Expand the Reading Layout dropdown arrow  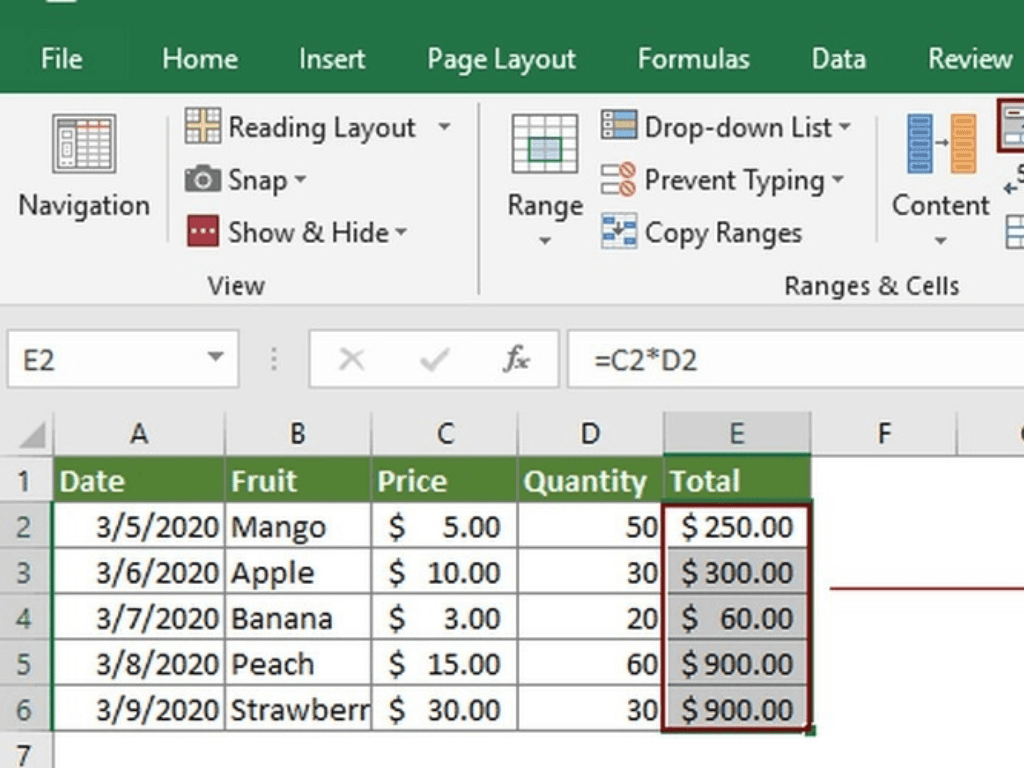(444, 127)
